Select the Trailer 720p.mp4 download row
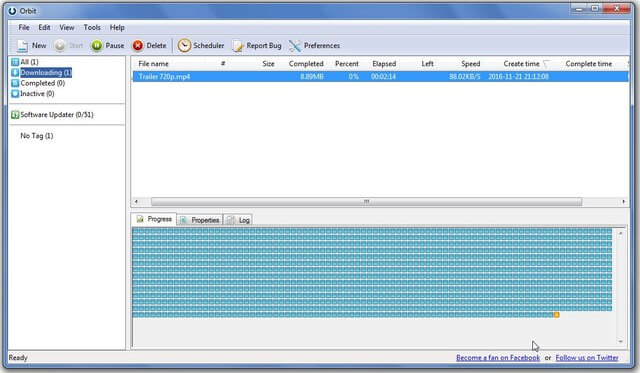640x373 pixels. click(380, 76)
